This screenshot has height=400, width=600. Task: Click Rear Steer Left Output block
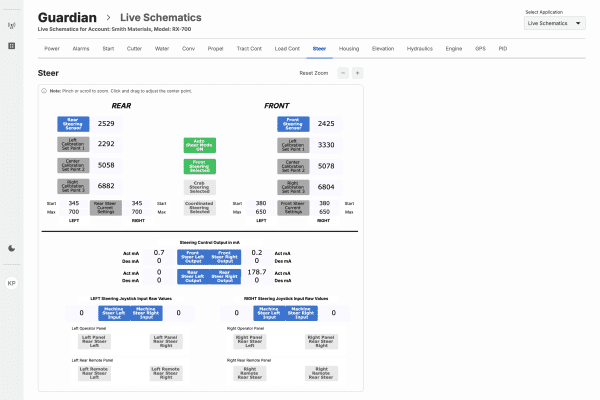(x=193, y=276)
